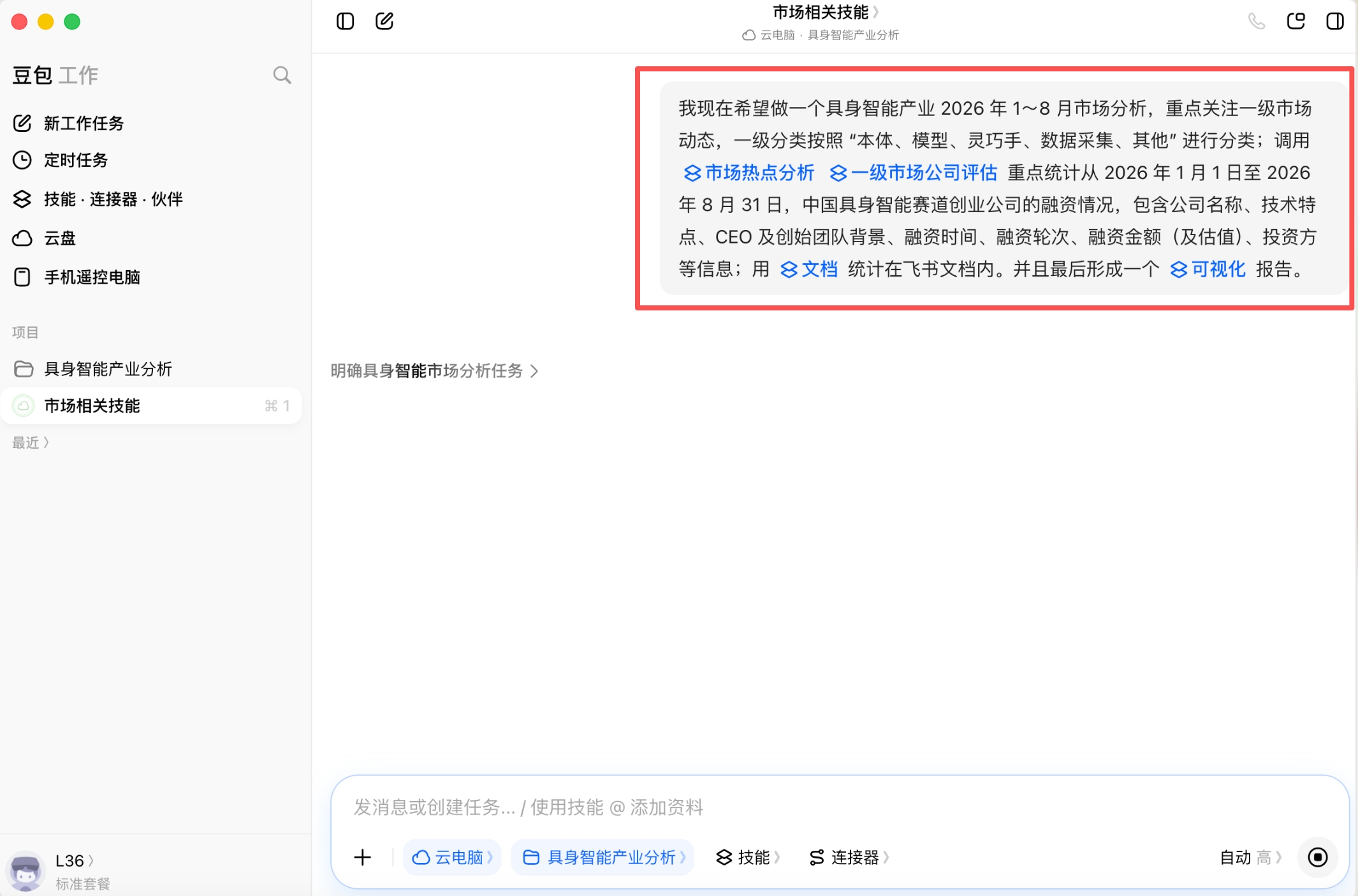Open the 技能 picker
1358x896 pixels.
coord(748,857)
